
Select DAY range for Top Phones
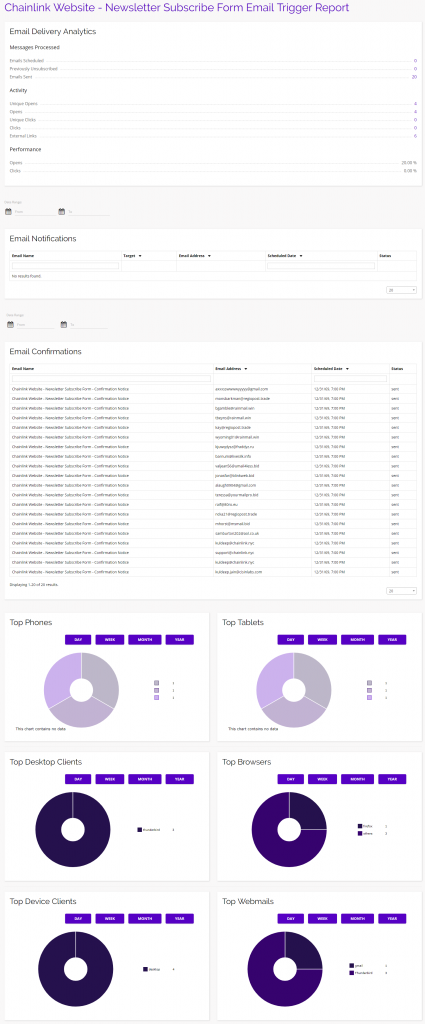(x=78, y=639)
